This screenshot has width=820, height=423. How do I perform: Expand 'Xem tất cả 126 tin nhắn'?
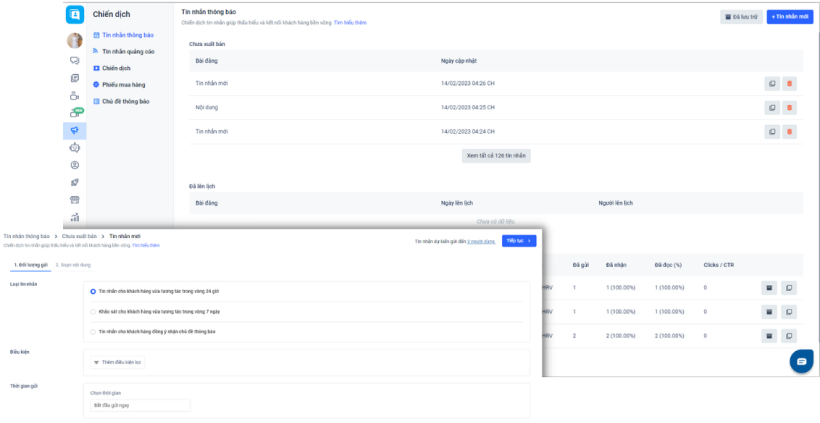[x=496, y=155]
